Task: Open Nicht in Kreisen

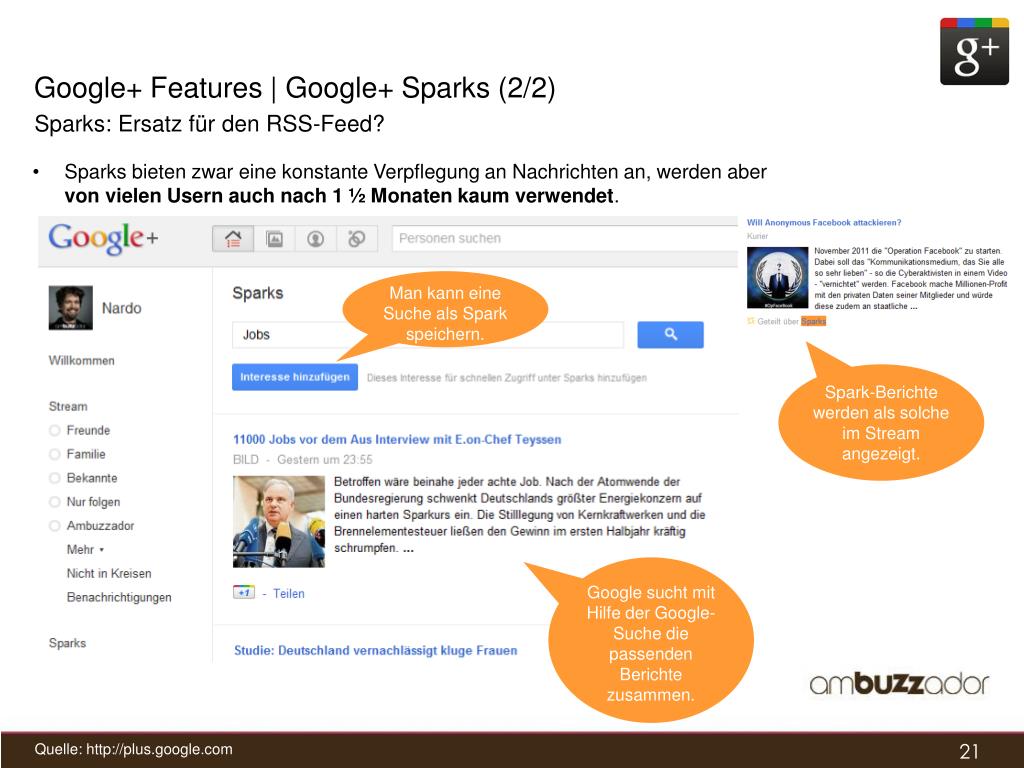Action: (109, 573)
